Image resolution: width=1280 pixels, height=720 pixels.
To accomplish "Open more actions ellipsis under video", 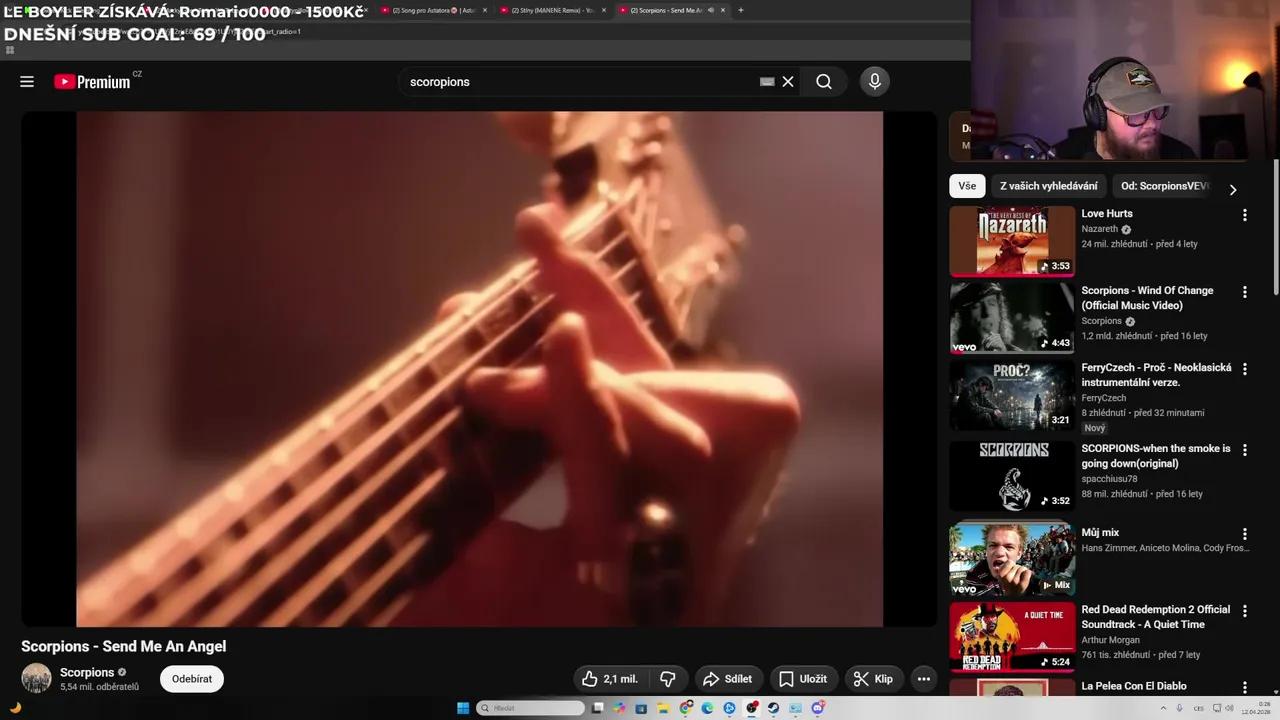I will coord(924,679).
